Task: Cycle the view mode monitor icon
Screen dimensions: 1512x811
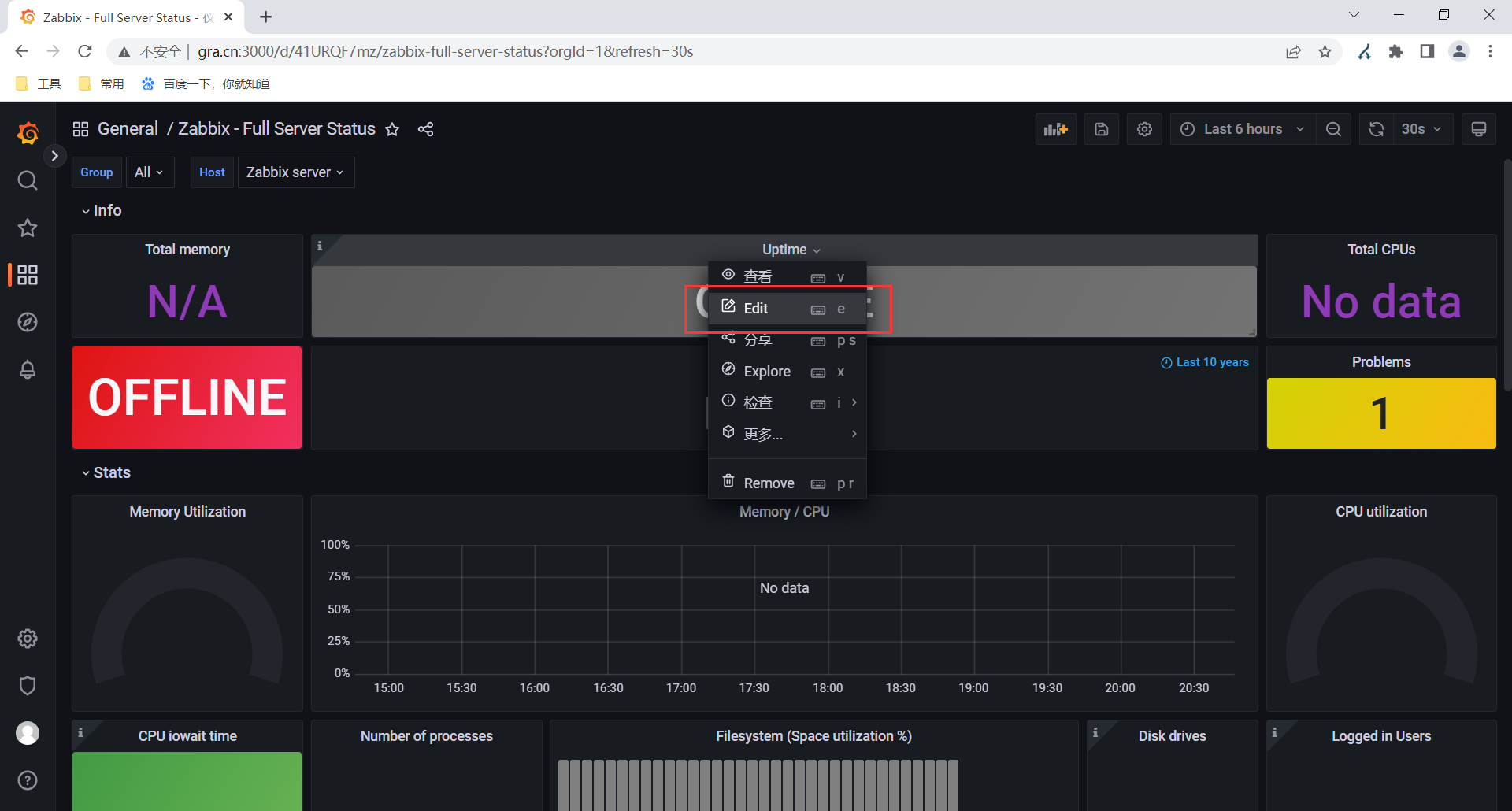Action: pos(1479,129)
